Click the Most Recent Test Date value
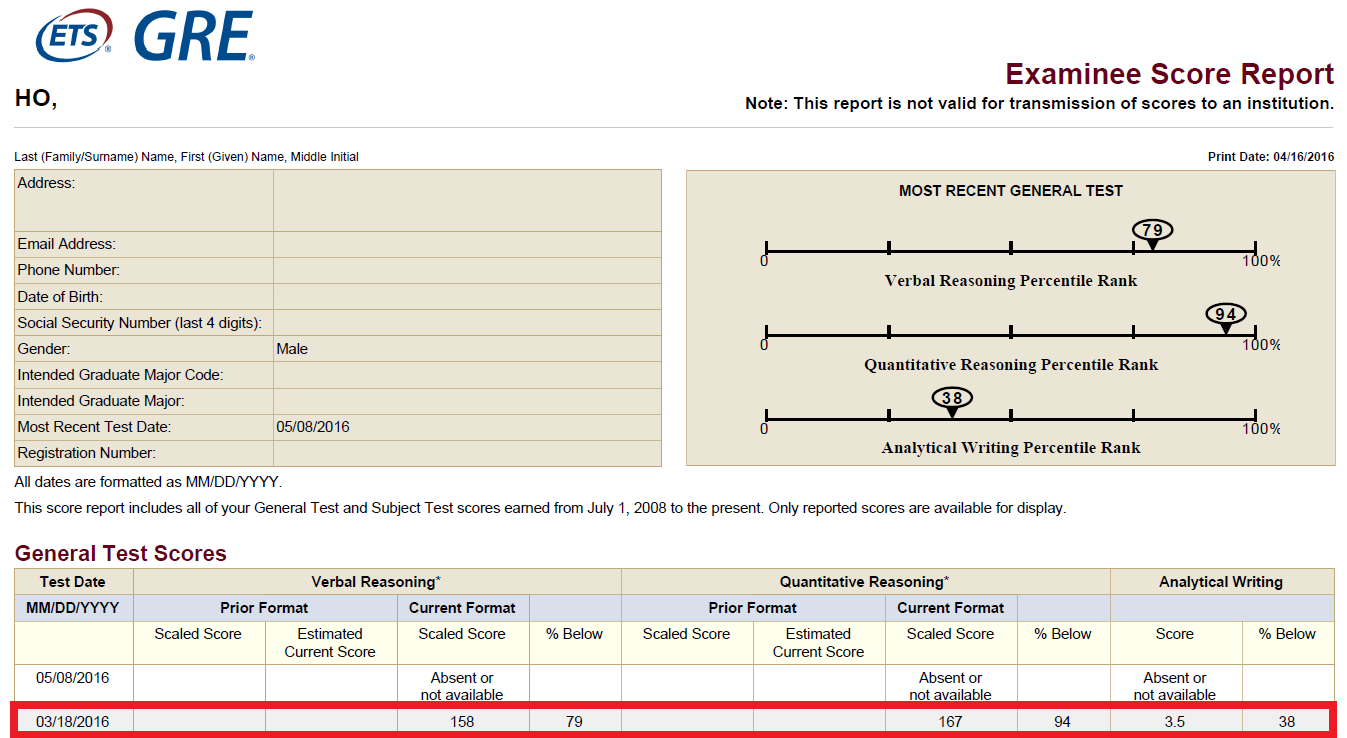 tap(313, 427)
